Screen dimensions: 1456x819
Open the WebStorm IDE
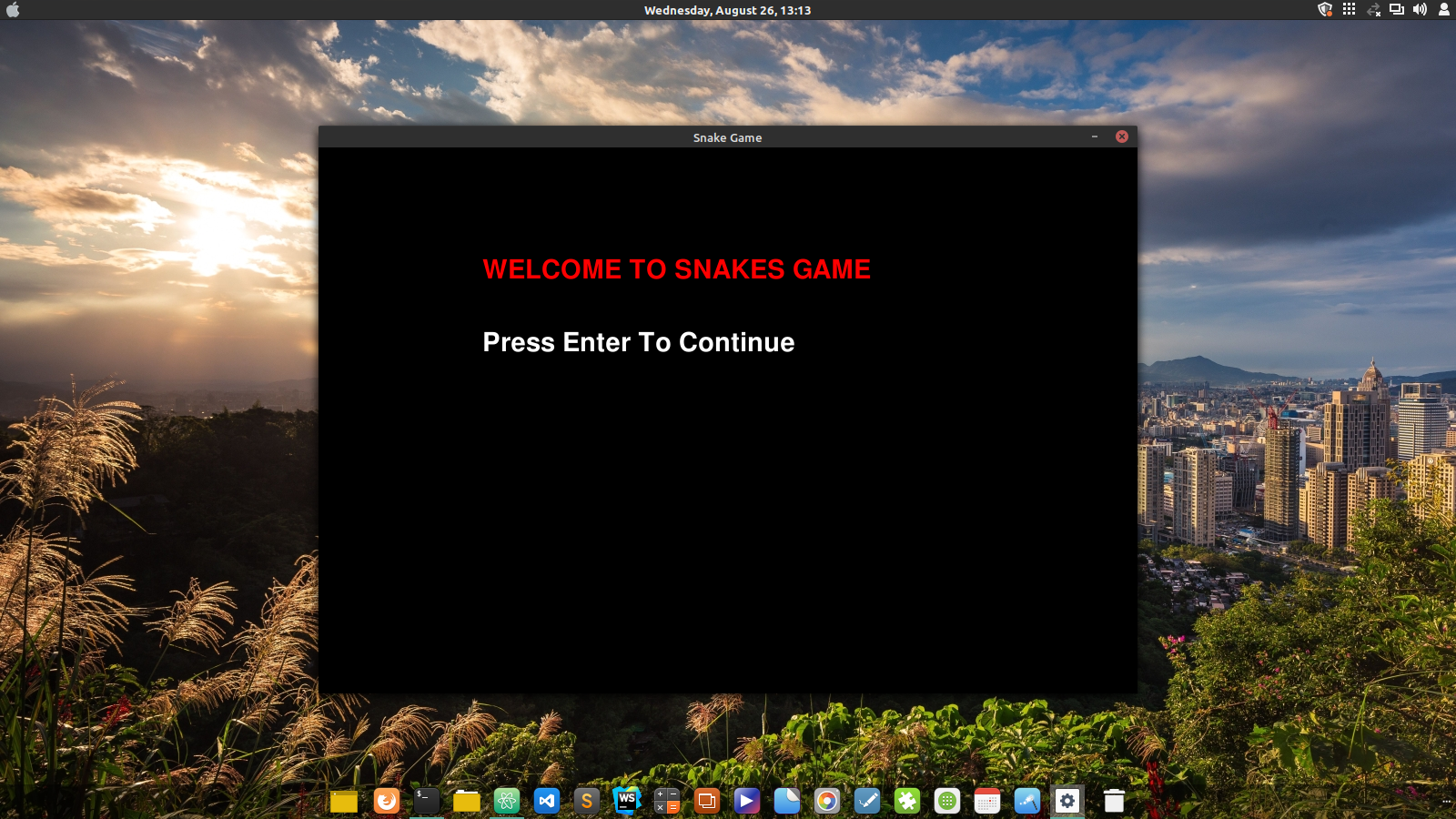click(x=626, y=802)
